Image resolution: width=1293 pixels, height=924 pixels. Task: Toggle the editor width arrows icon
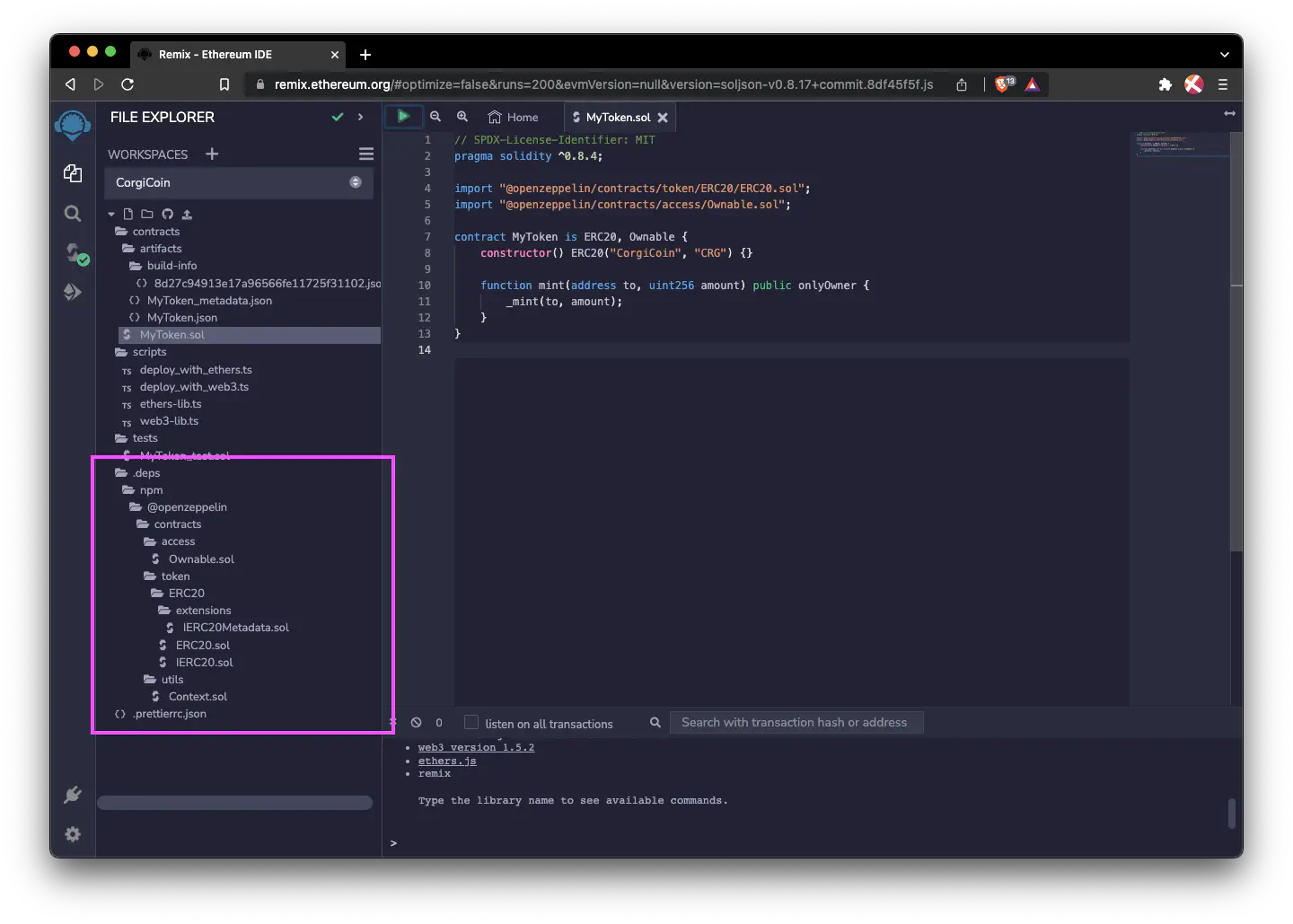click(1229, 113)
